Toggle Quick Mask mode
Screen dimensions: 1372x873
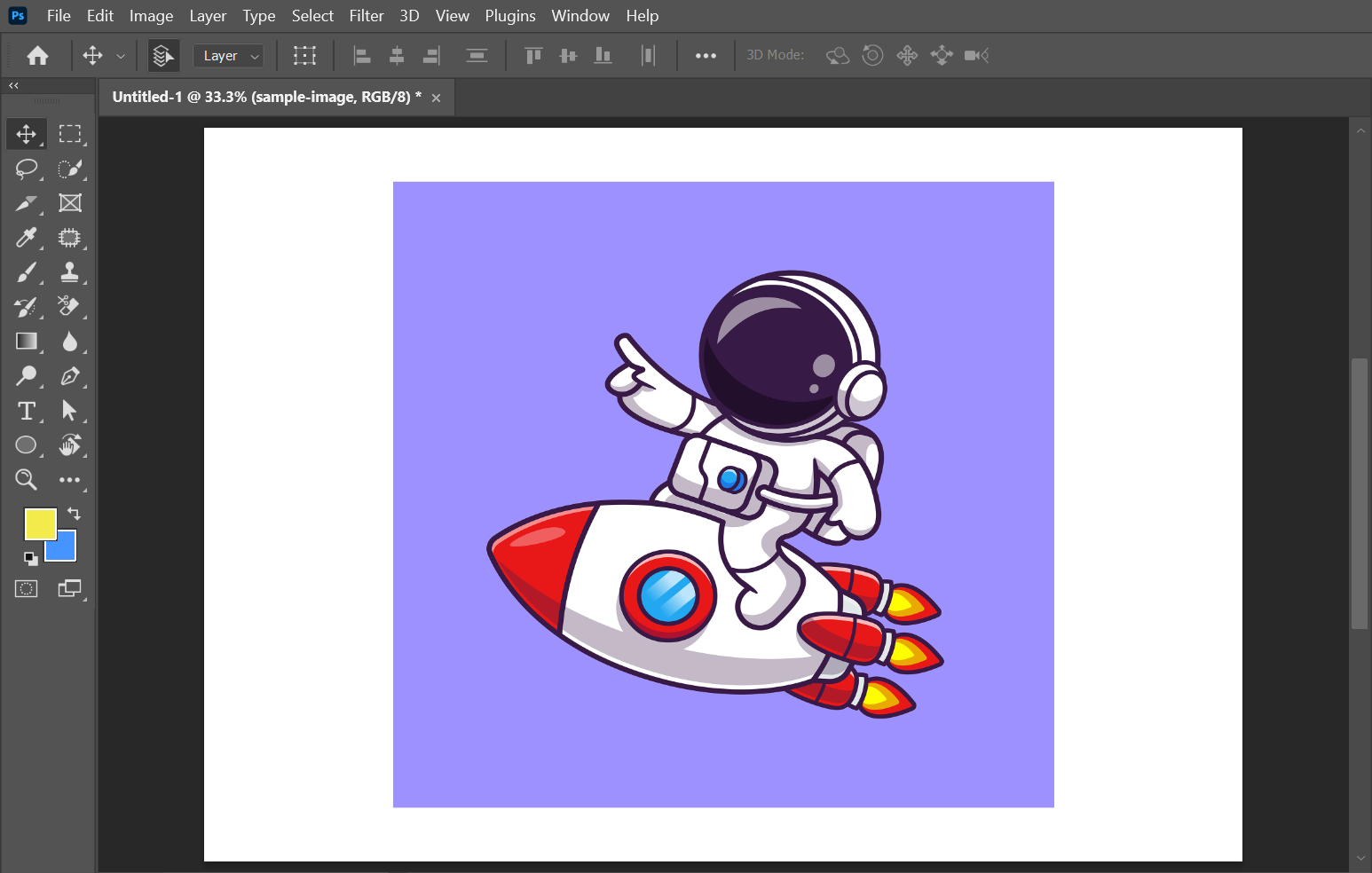(26, 589)
